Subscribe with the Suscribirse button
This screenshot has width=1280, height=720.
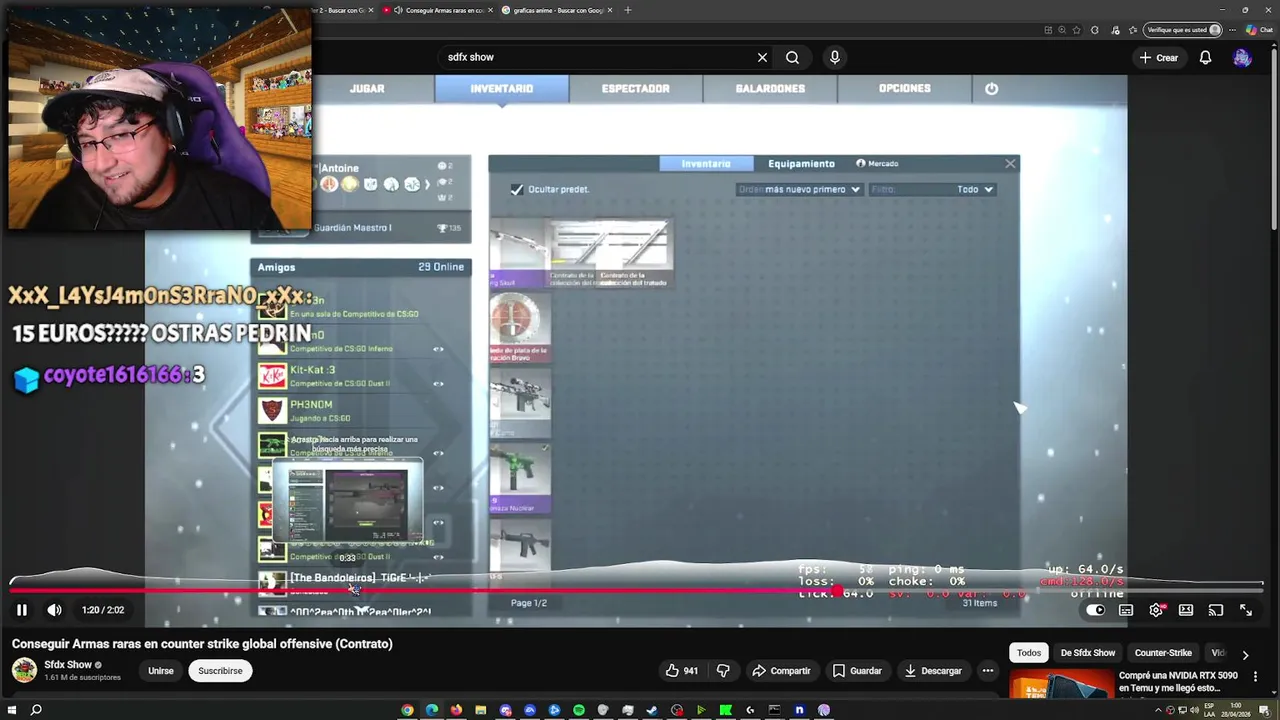pyautogui.click(x=220, y=671)
